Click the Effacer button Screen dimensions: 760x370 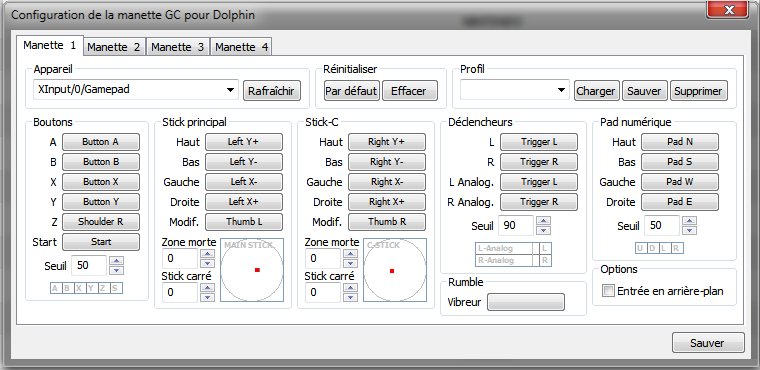click(409, 91)
